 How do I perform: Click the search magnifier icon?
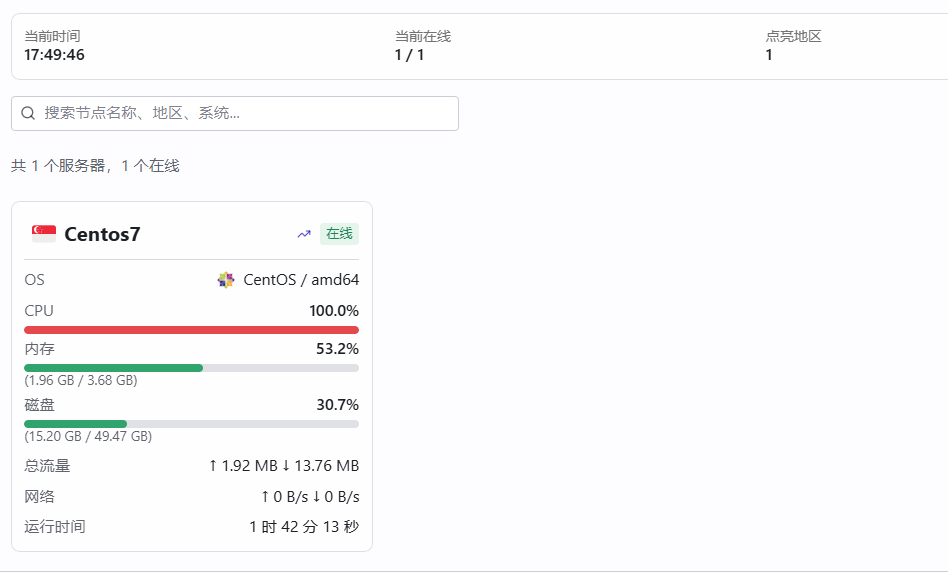tap(28, 114)
